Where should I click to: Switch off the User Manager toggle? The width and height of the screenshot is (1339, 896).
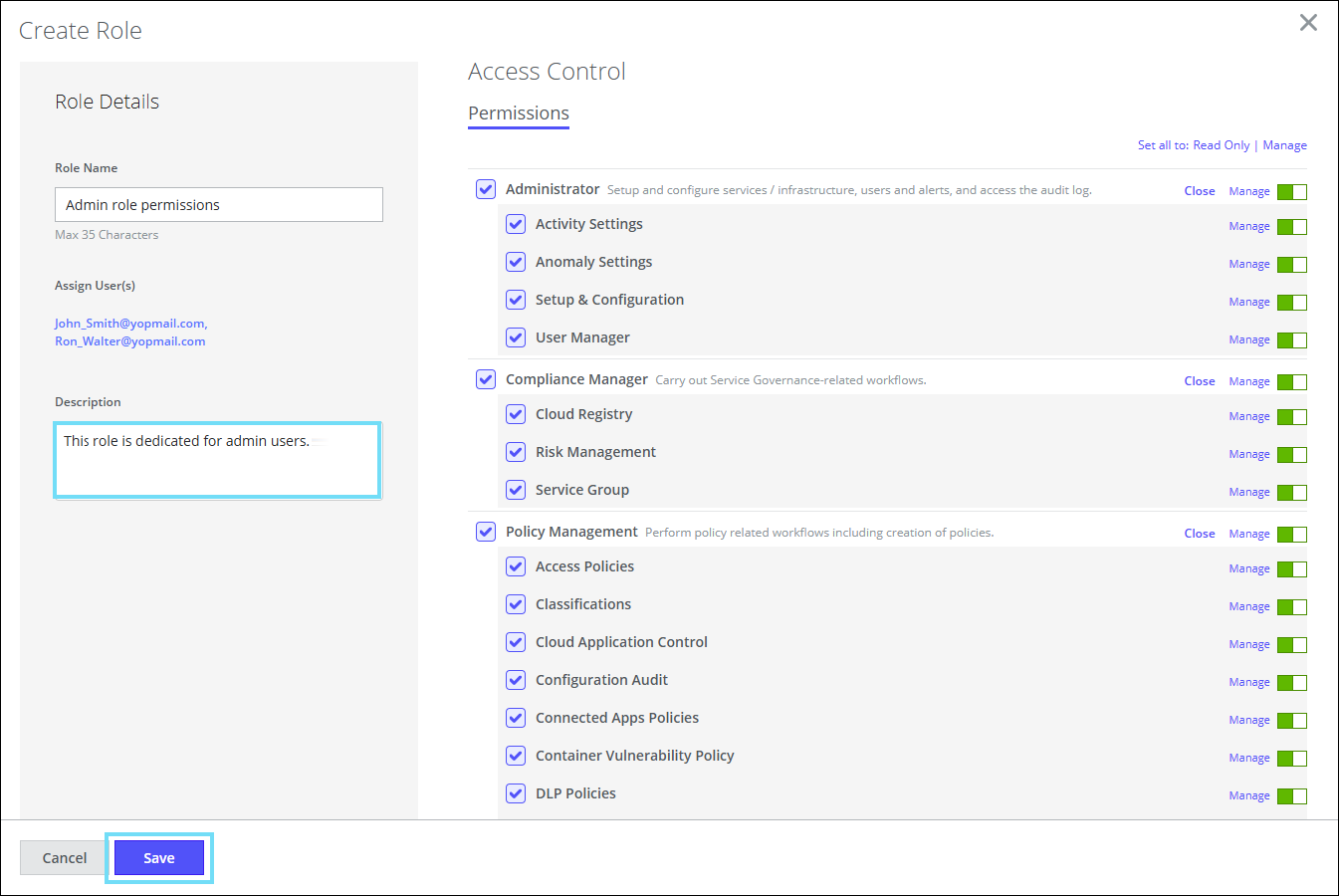point(1291,340)
